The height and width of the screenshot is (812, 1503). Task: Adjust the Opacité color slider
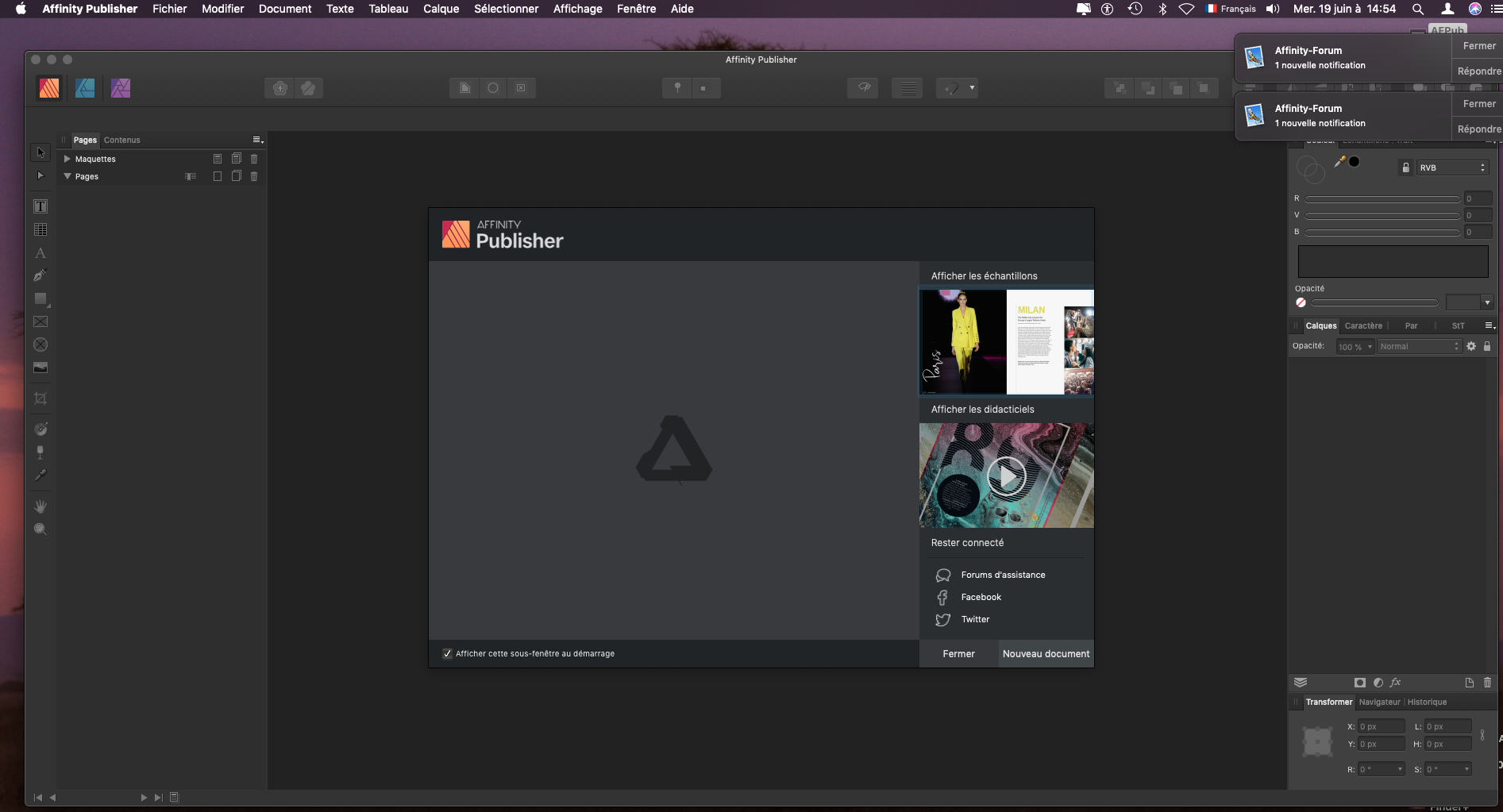click(1374, 302)
